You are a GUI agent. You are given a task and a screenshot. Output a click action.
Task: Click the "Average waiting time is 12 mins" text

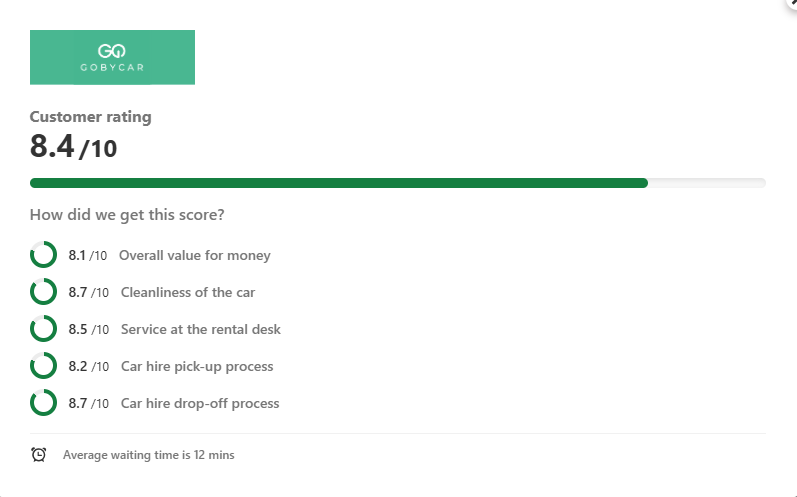148,455
